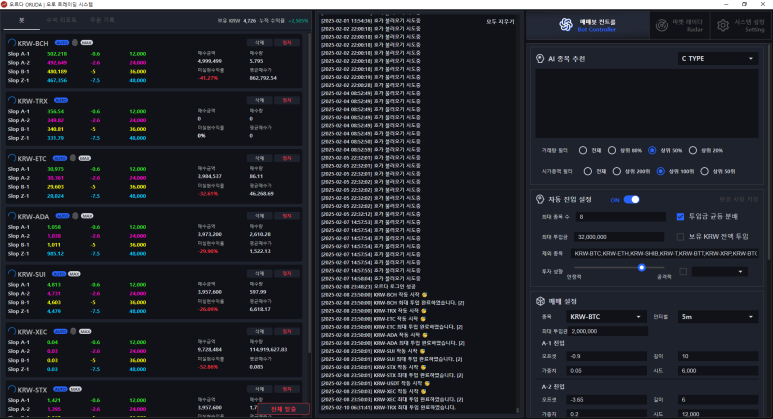The width and height of the screenshot is (773, 419).
Task: Click the AUTO badge on KRW-TRX
Action: [x=61, y=101]
